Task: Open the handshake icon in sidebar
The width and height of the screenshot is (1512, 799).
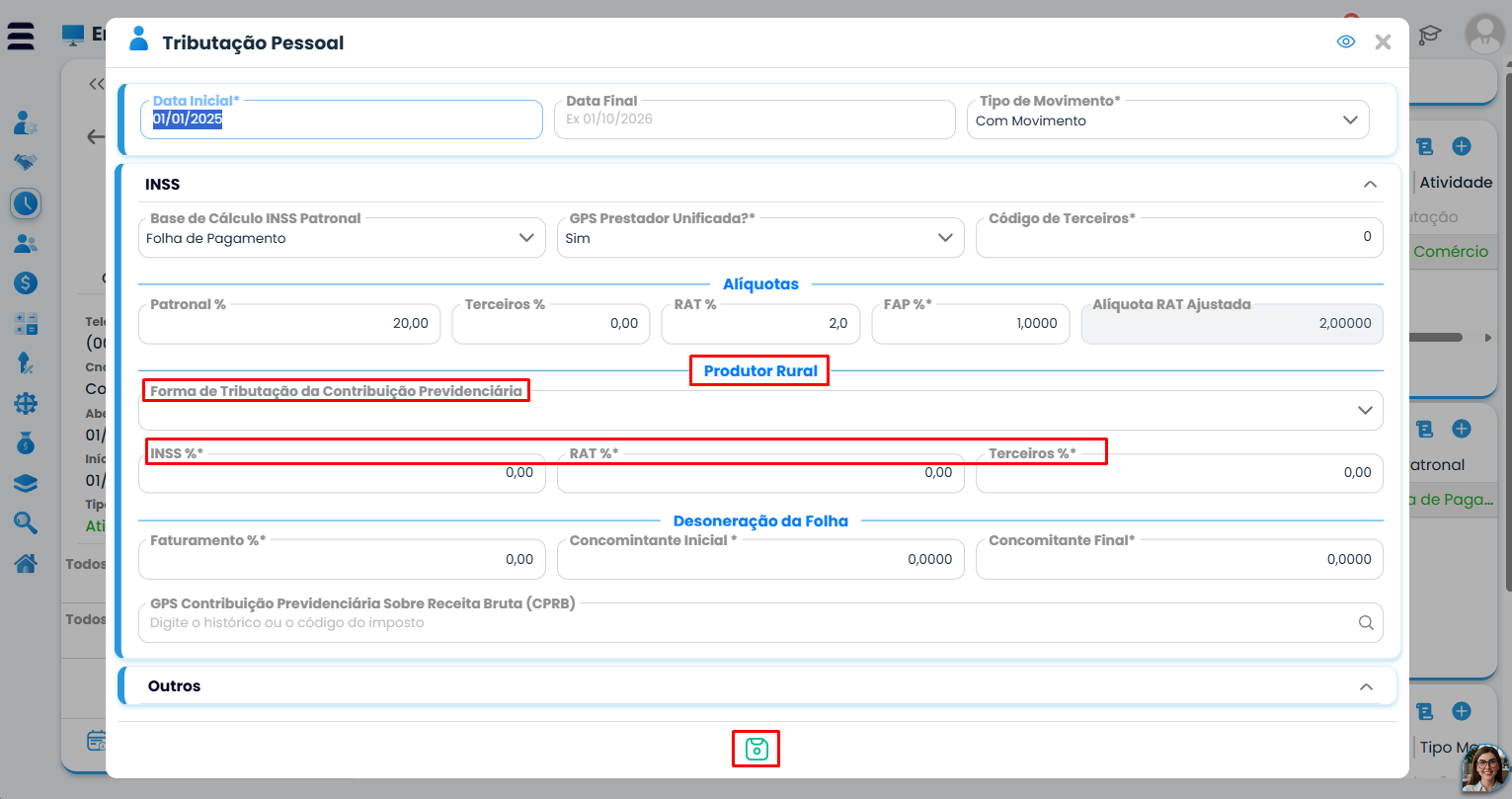Action: [26, 161]
